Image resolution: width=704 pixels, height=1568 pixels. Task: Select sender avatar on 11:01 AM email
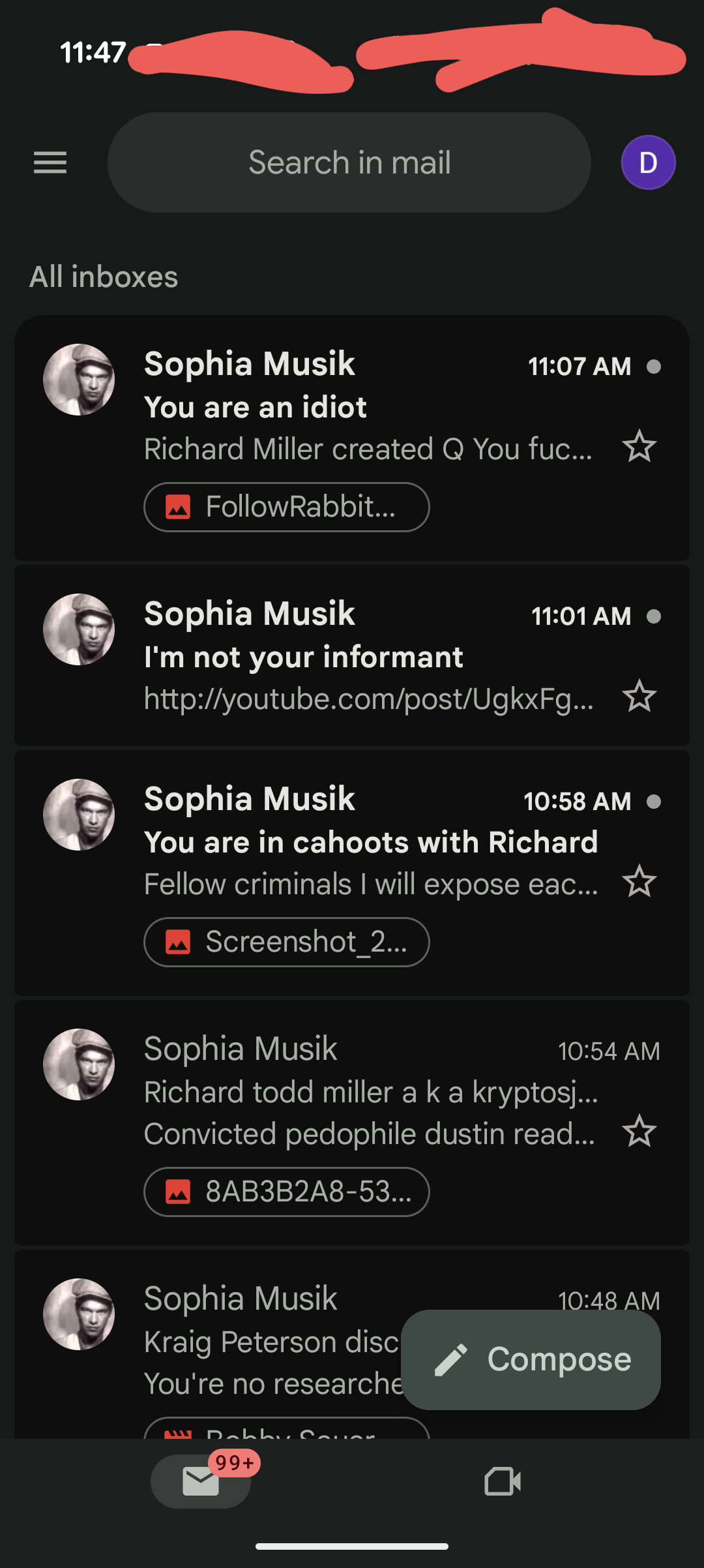coord(79,629)
